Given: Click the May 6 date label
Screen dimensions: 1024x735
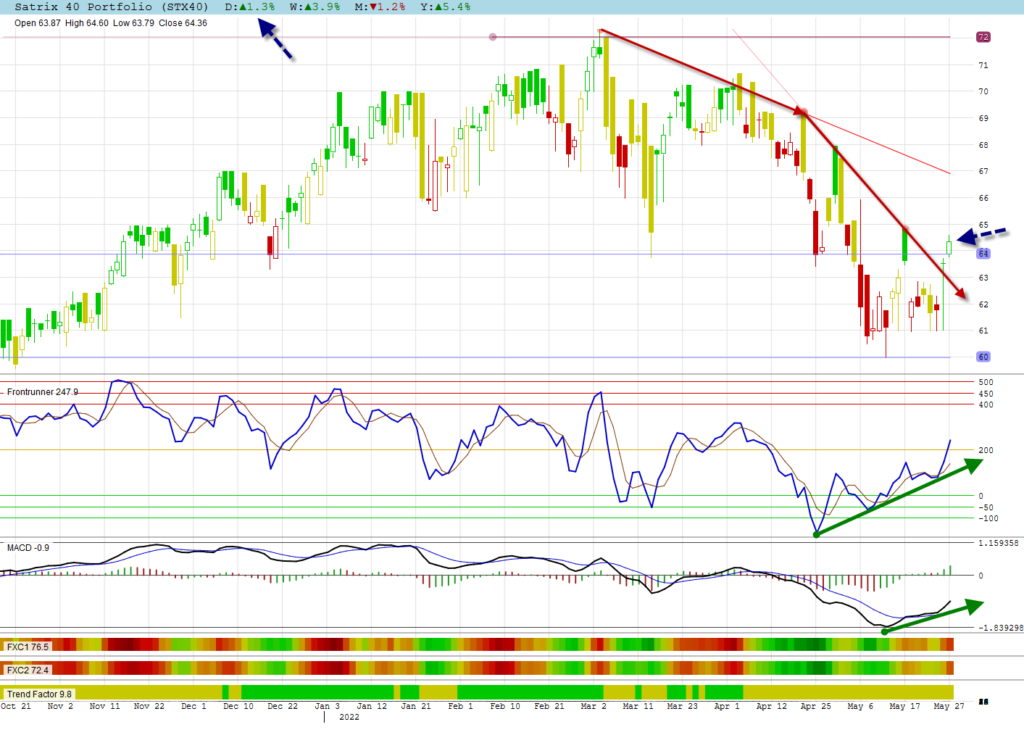Looking at the screenshot, I should click(x=860, y=706).
